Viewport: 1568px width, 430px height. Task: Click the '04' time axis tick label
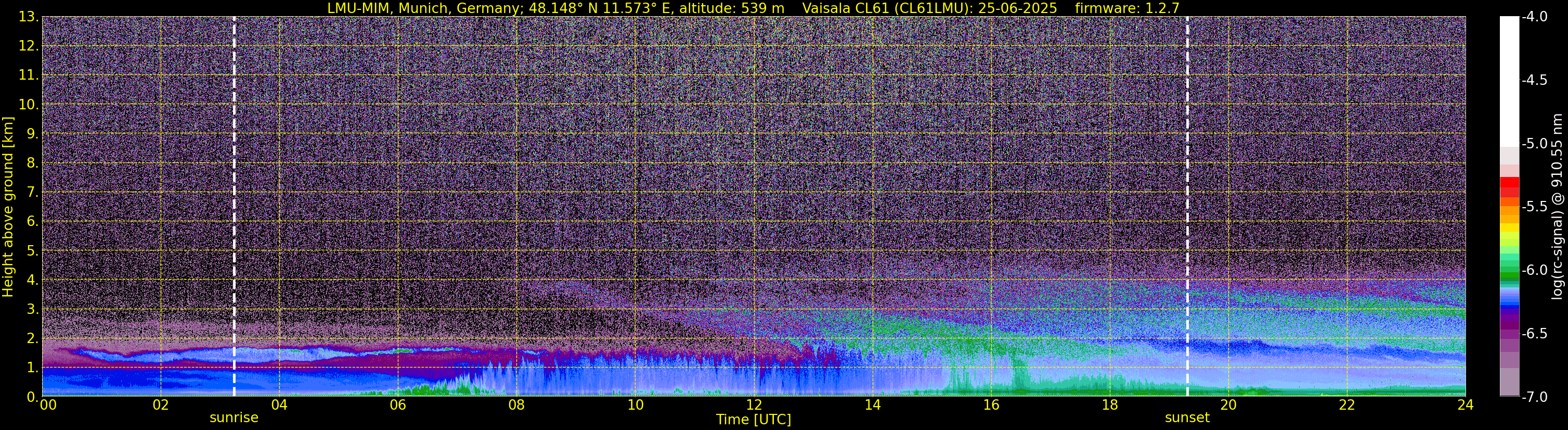(x=279, y=405)
